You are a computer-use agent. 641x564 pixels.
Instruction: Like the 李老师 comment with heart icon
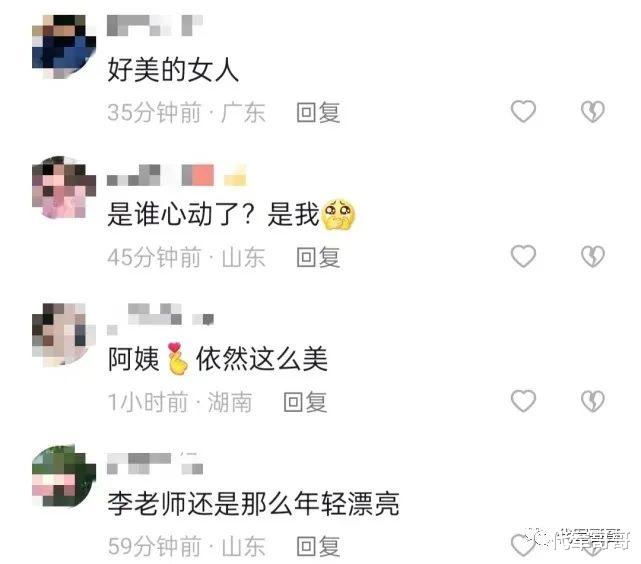pos(522,545)
